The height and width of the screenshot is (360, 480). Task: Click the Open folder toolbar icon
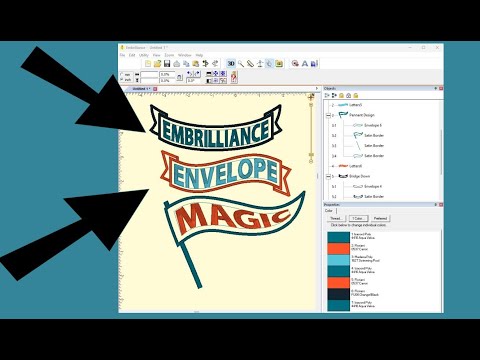click(x=157, y=63)
